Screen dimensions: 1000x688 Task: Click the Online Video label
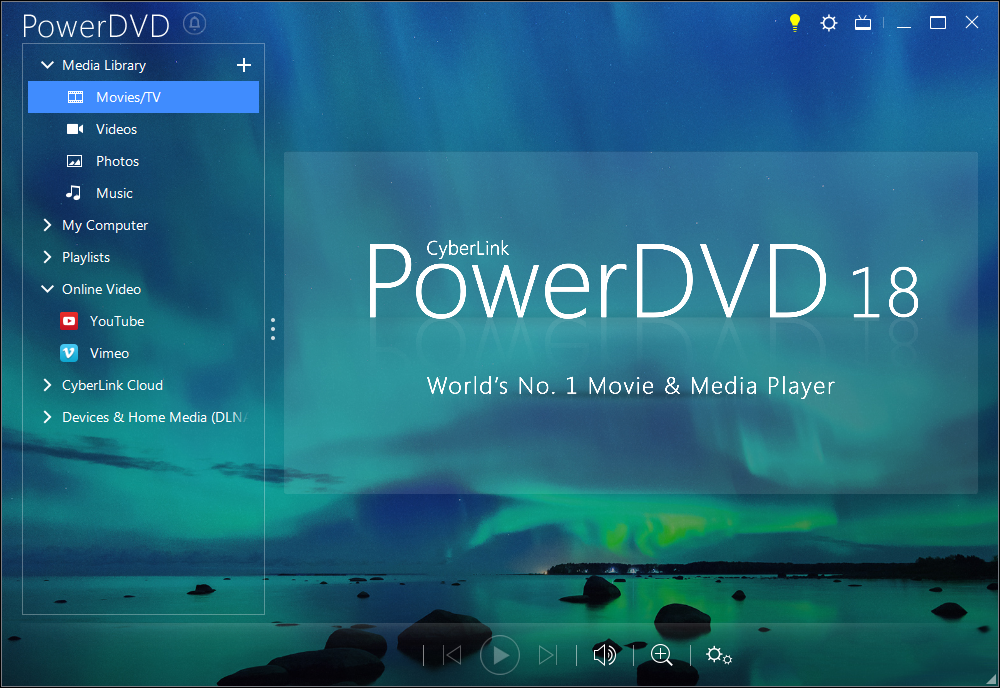coord(101,289)
